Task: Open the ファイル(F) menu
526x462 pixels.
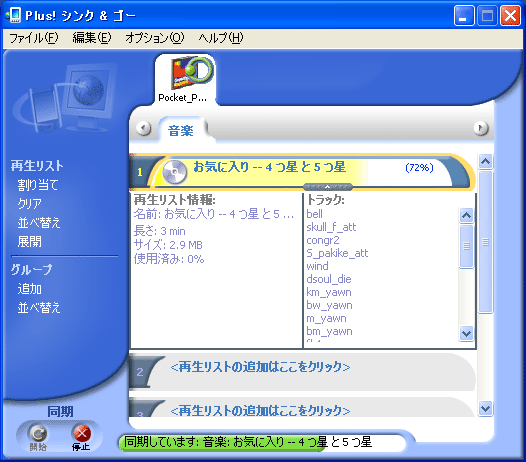Action: [x=34, y=38]
